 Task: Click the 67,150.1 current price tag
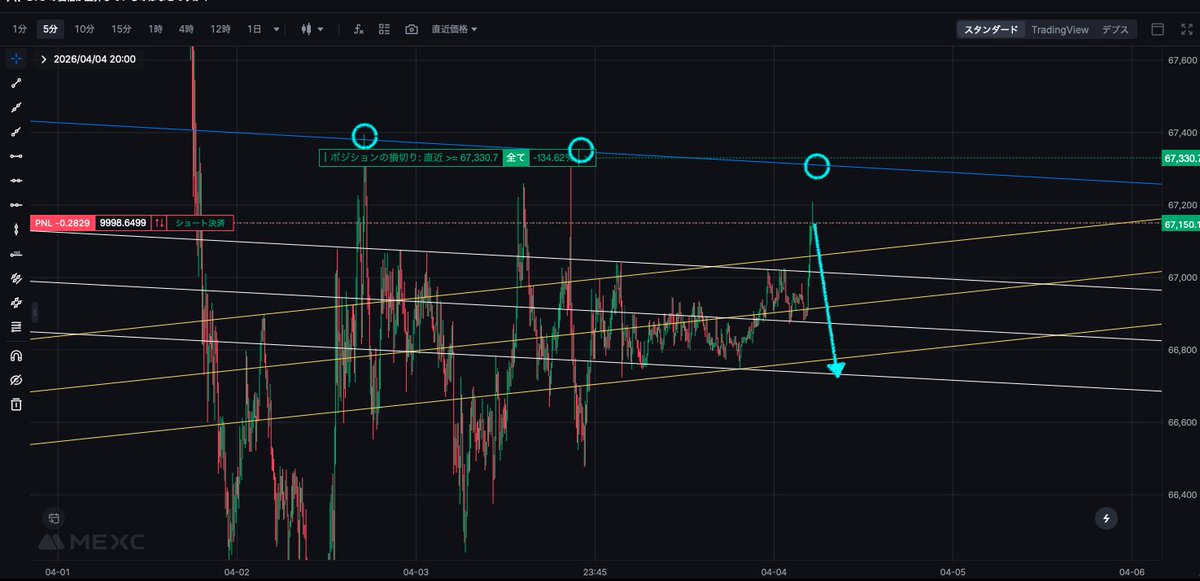(x=1180, y=226)
